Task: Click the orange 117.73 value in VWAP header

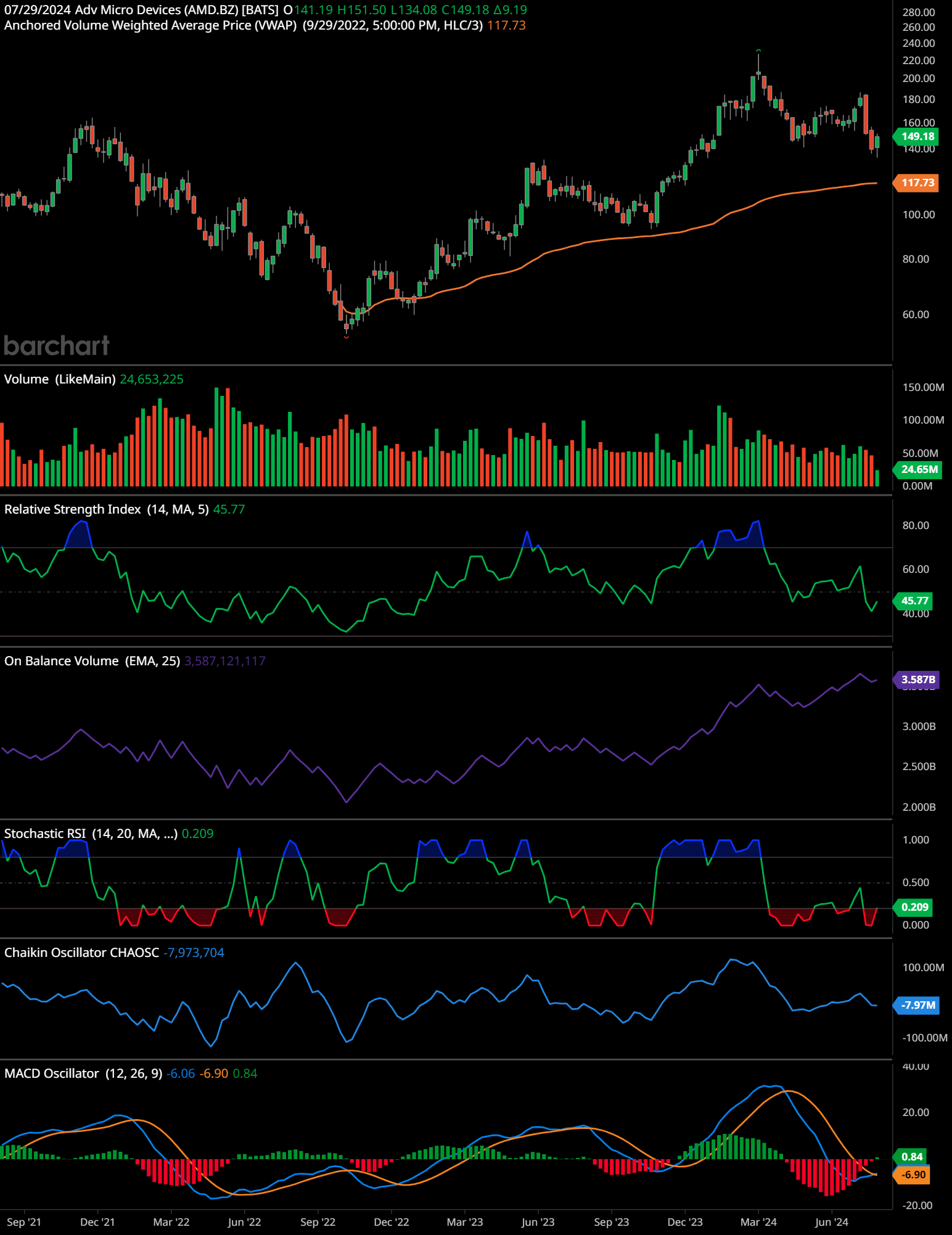Action: [x=506, y=25]
